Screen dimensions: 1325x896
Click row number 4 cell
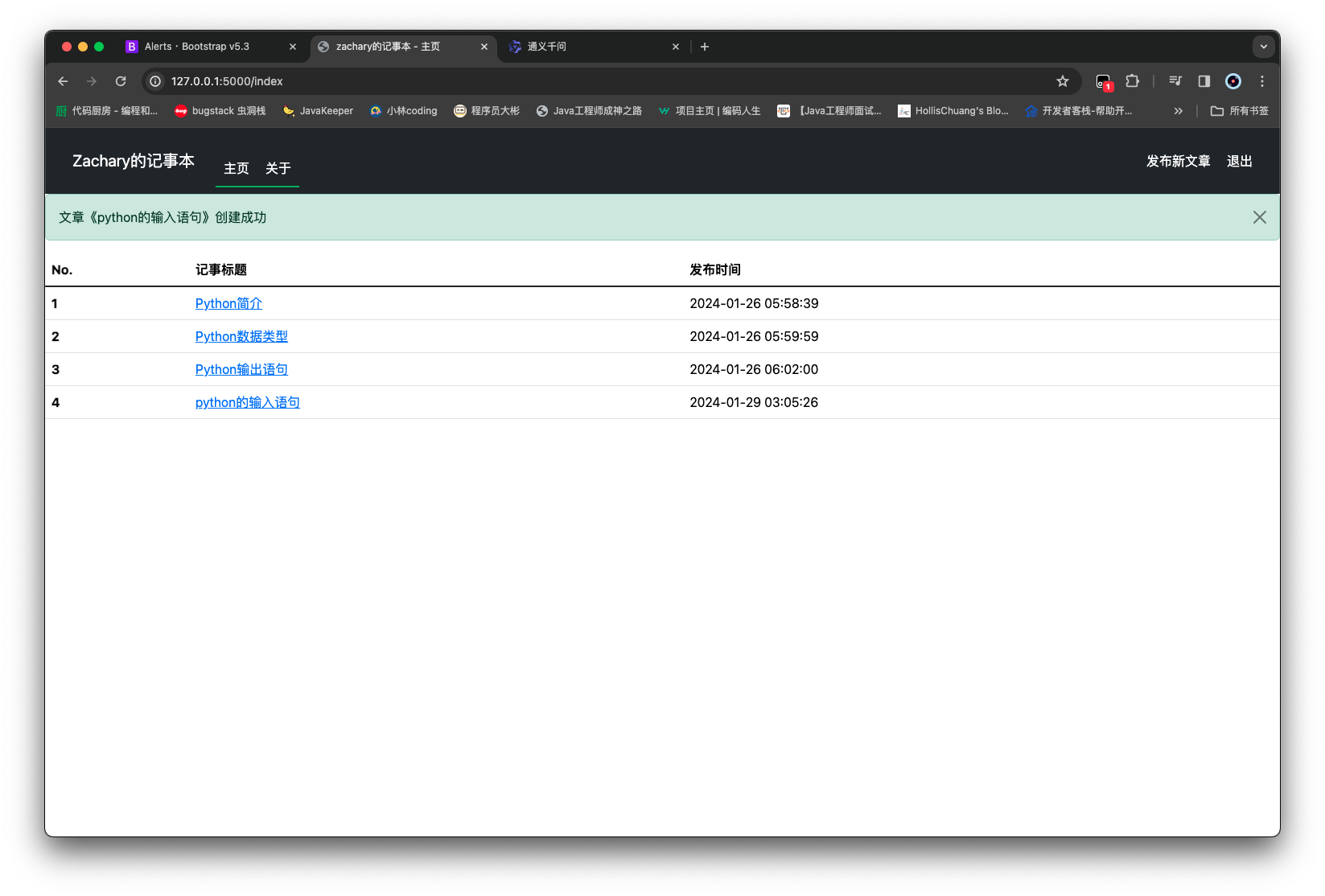pyautogui.click(x=56, y=402)
